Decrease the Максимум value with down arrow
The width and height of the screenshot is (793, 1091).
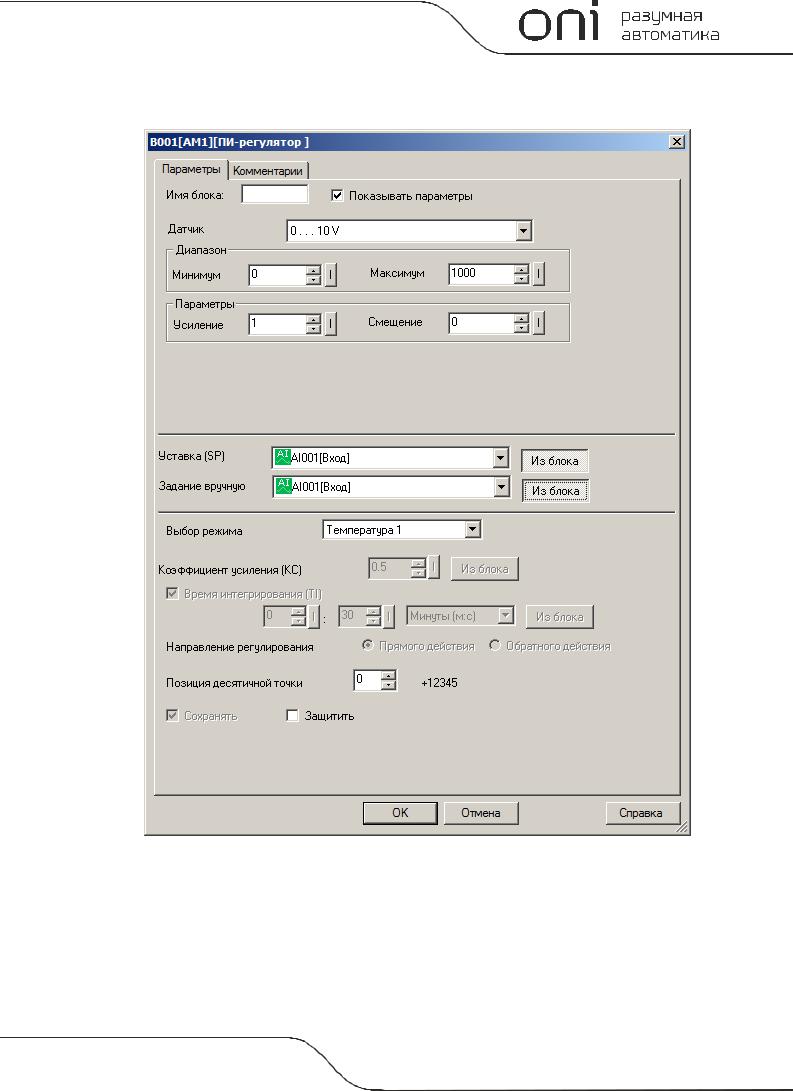pos(522,279)
